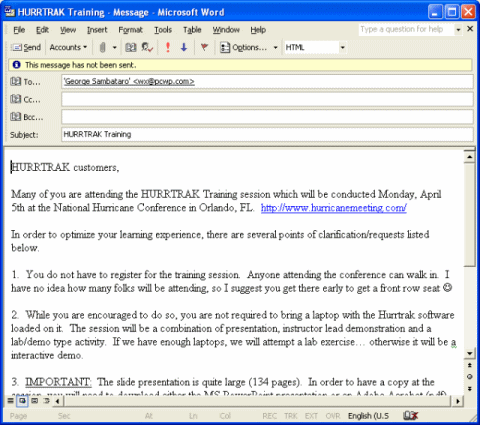Open message Options button
This screenshot has height=425, width=480.
click(x=243, y=48)
